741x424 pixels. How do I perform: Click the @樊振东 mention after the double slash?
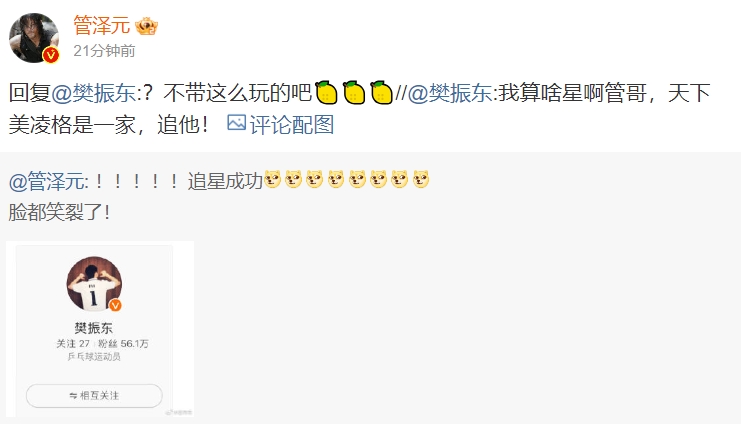(x=450, y=93)
